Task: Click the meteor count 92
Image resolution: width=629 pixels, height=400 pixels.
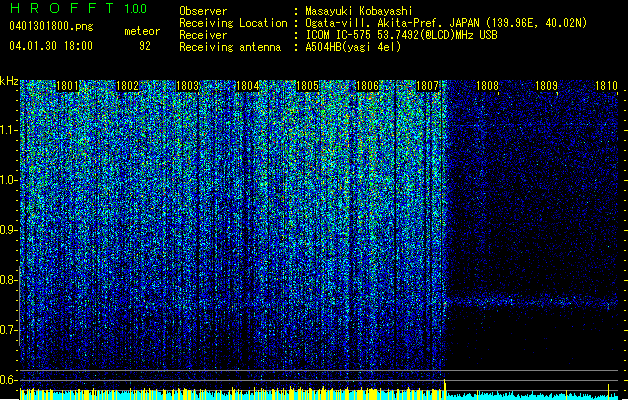Action: [145, 46]
